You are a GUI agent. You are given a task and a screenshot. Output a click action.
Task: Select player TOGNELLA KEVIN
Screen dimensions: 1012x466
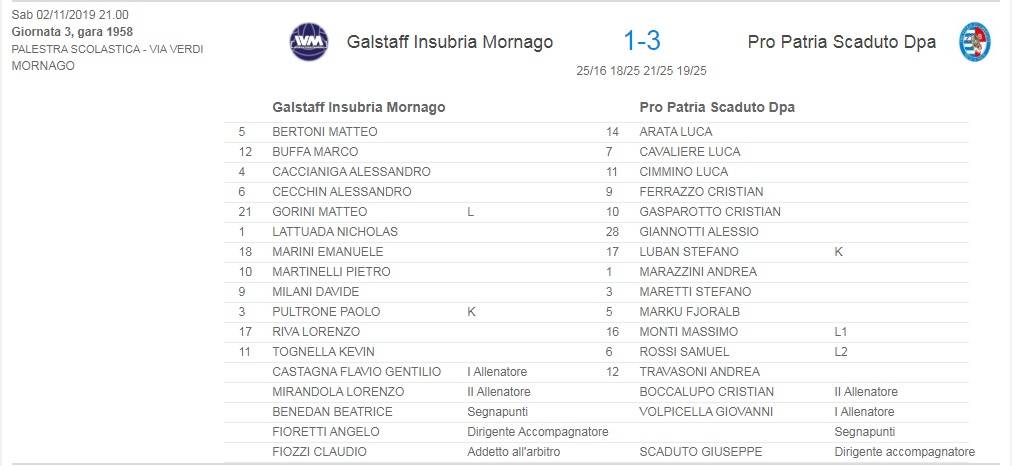pyautogui.click(x=323, y=352)
